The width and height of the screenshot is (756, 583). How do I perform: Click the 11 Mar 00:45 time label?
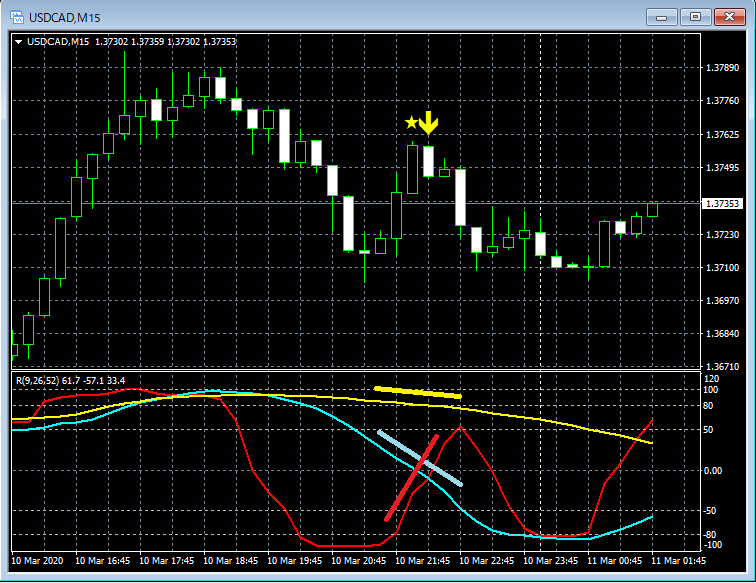point(615,561)
